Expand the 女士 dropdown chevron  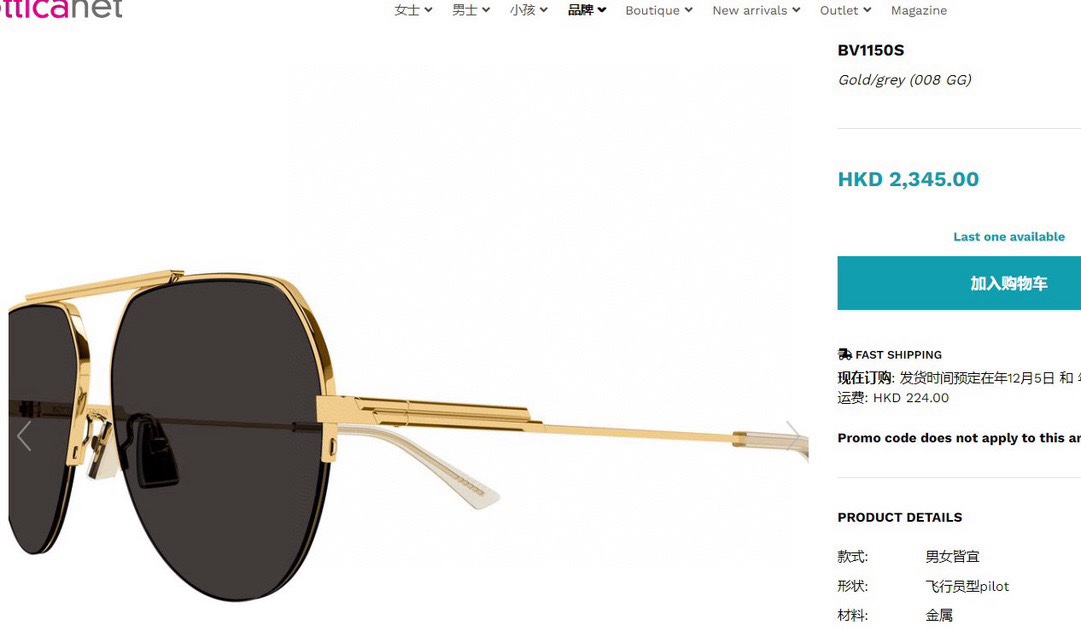pos(428,10)
